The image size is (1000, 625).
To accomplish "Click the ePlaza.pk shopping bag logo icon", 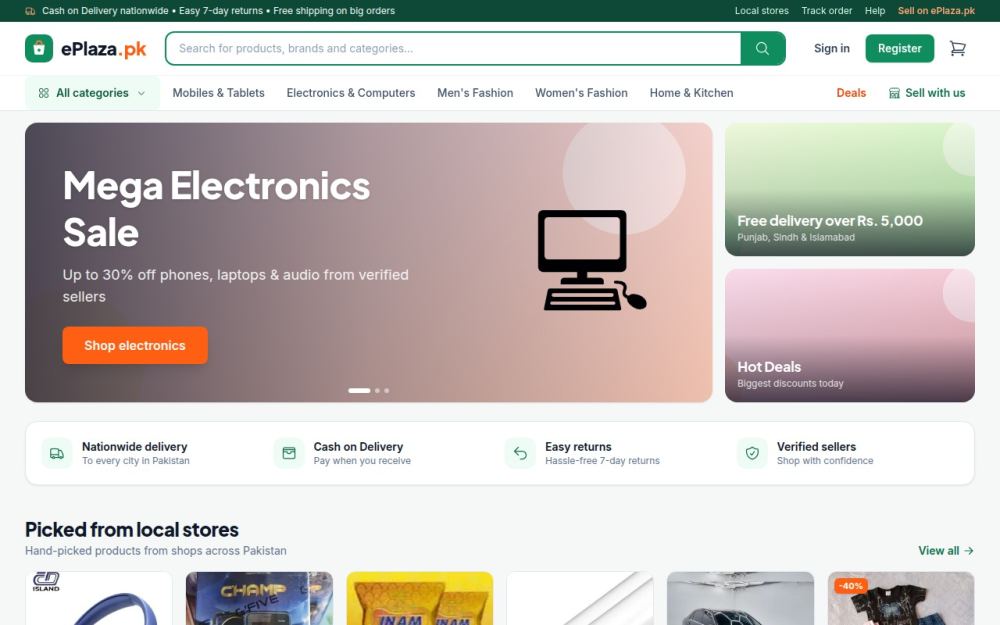I will point(39,48).
